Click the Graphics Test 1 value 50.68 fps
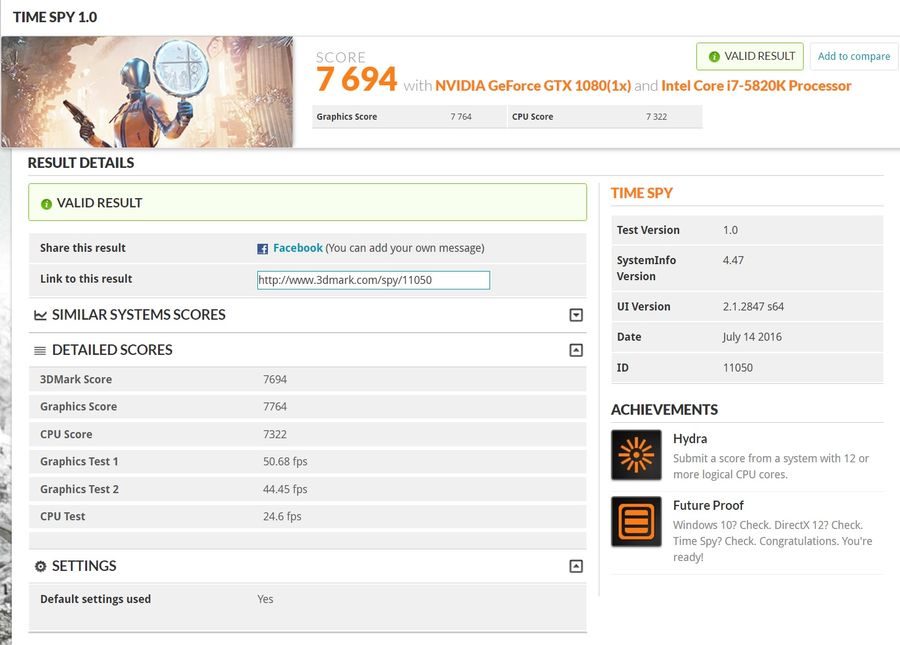The width and height of the screenshot is (900, 645). pos(285,461)
